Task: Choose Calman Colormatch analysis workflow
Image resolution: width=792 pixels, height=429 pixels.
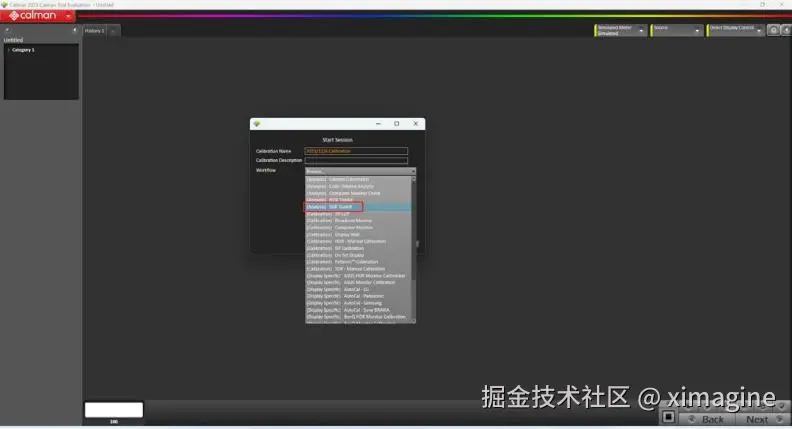Action: click(x=359, y=179)
